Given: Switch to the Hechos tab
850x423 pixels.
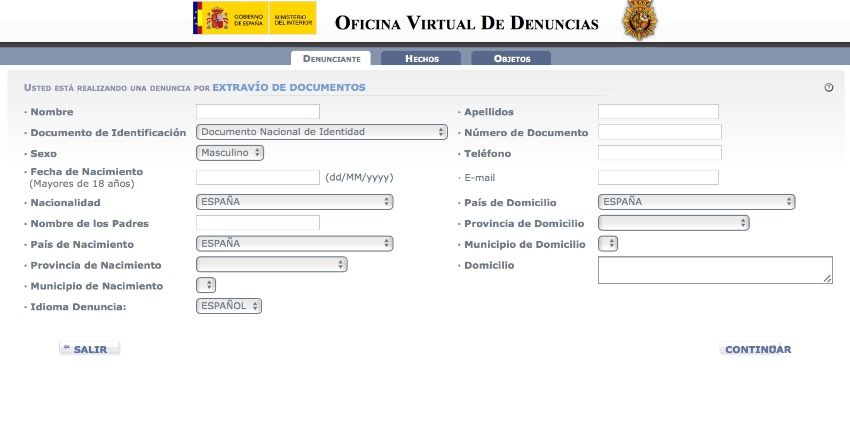Looking at the screenshot, I should [x=421, y=59].
